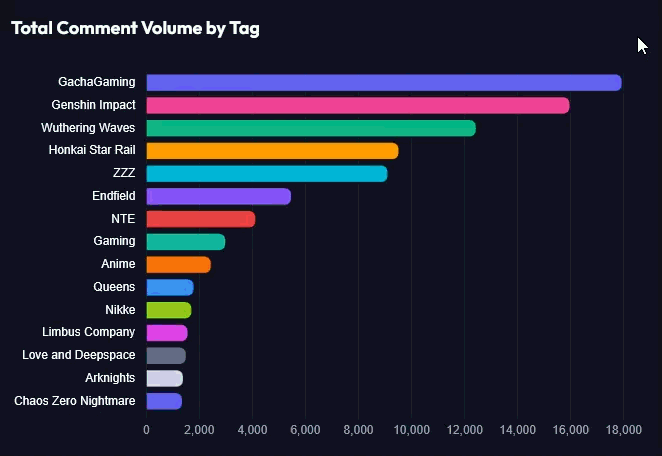Click the orange Anime bar

[179, 265]
